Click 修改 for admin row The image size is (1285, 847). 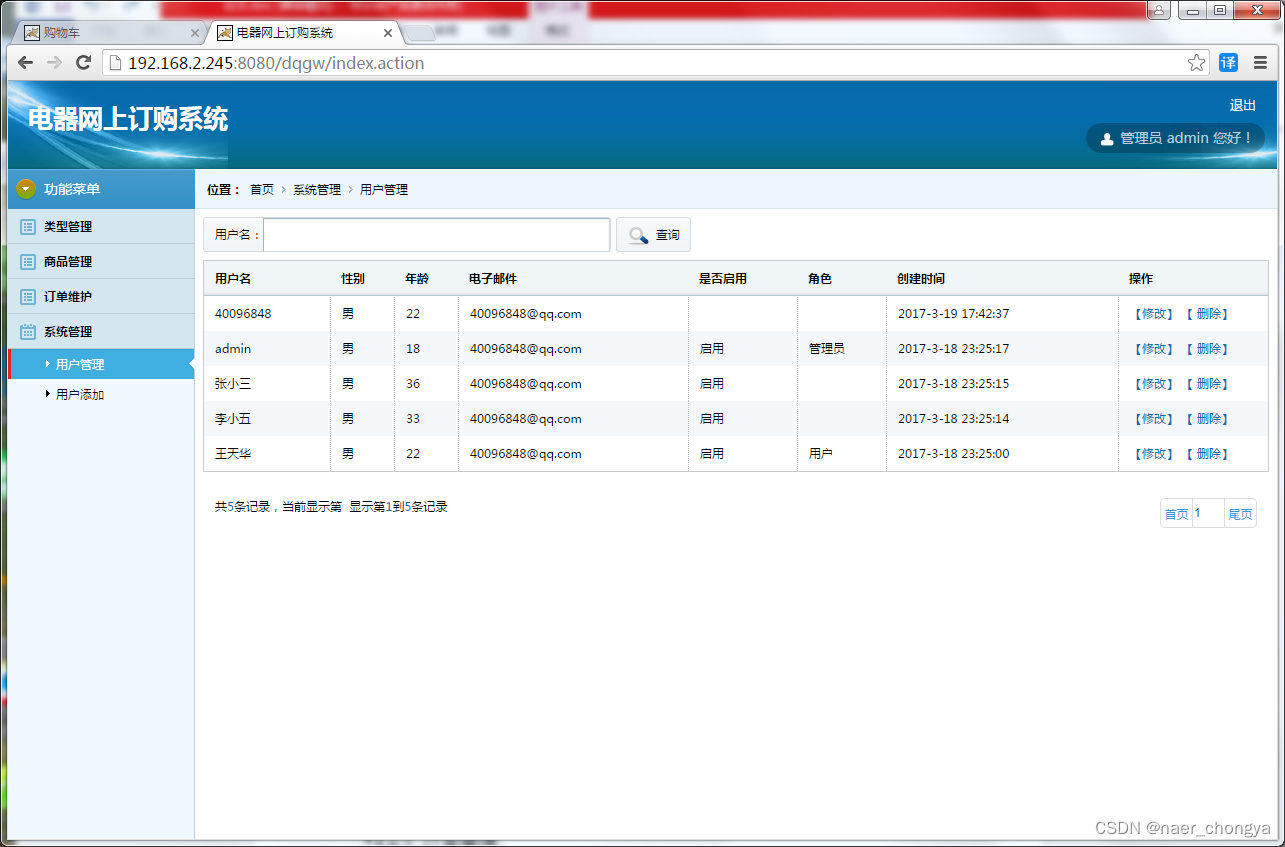1153,349
